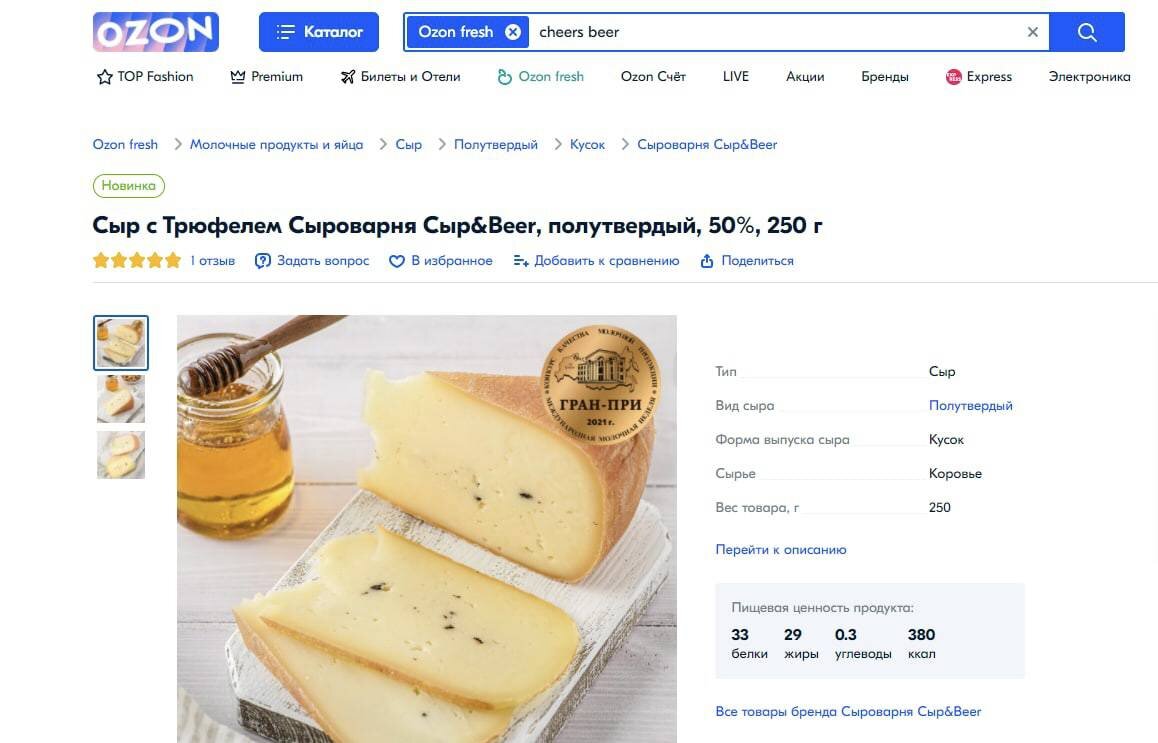Add product to comparison via Добавить к сравнению
This screenshot has height=743, width=1158.
click(596, 261)
